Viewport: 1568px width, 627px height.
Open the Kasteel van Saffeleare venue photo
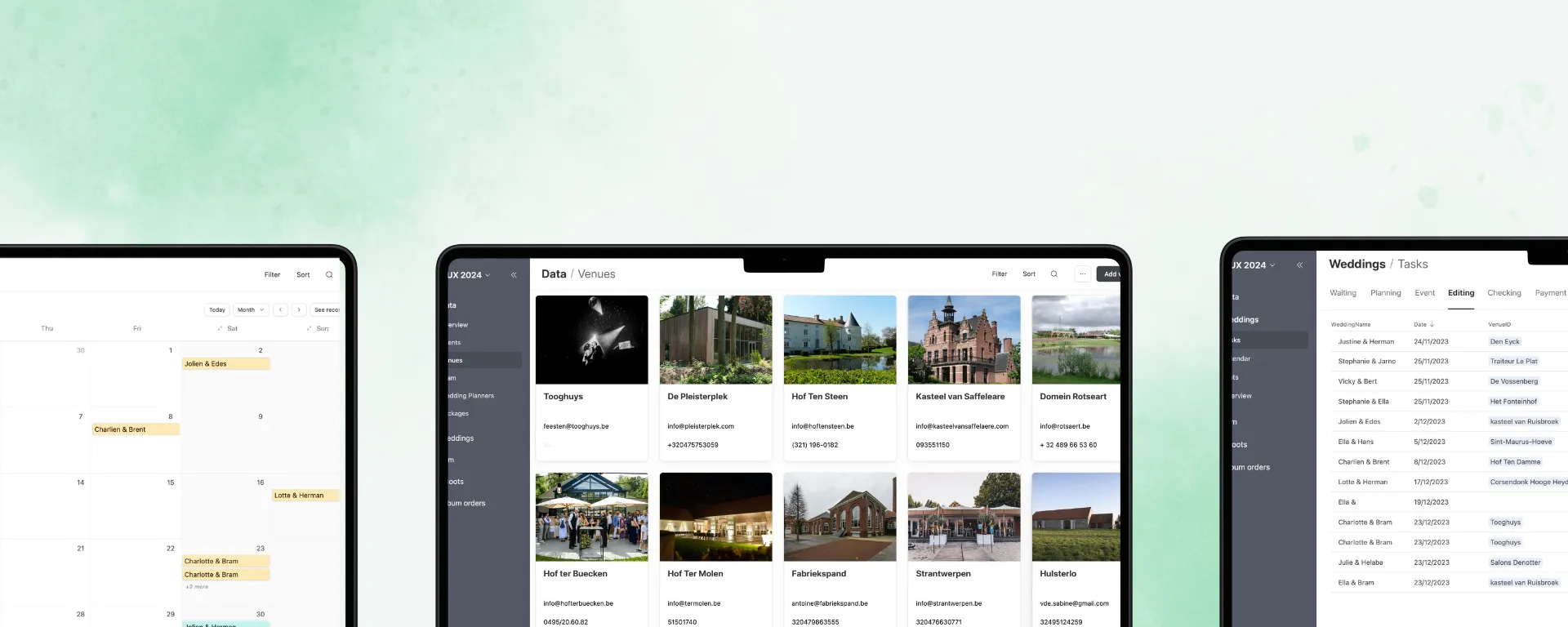coord(964,340)
